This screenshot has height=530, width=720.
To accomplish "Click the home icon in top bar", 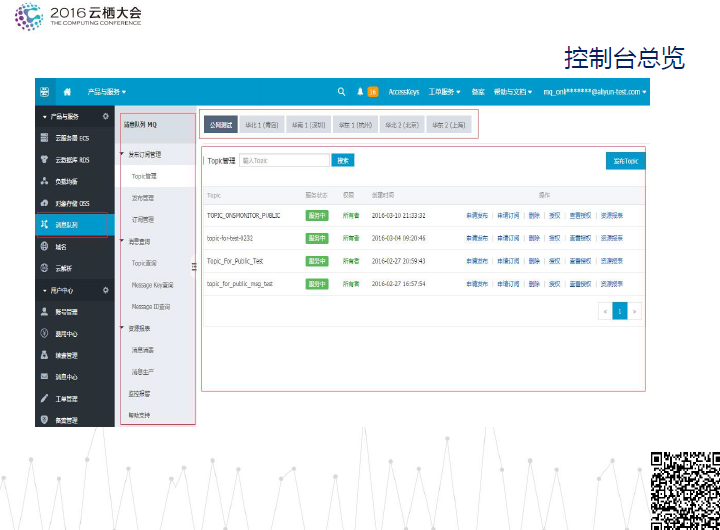I will (x=68, y=91).
